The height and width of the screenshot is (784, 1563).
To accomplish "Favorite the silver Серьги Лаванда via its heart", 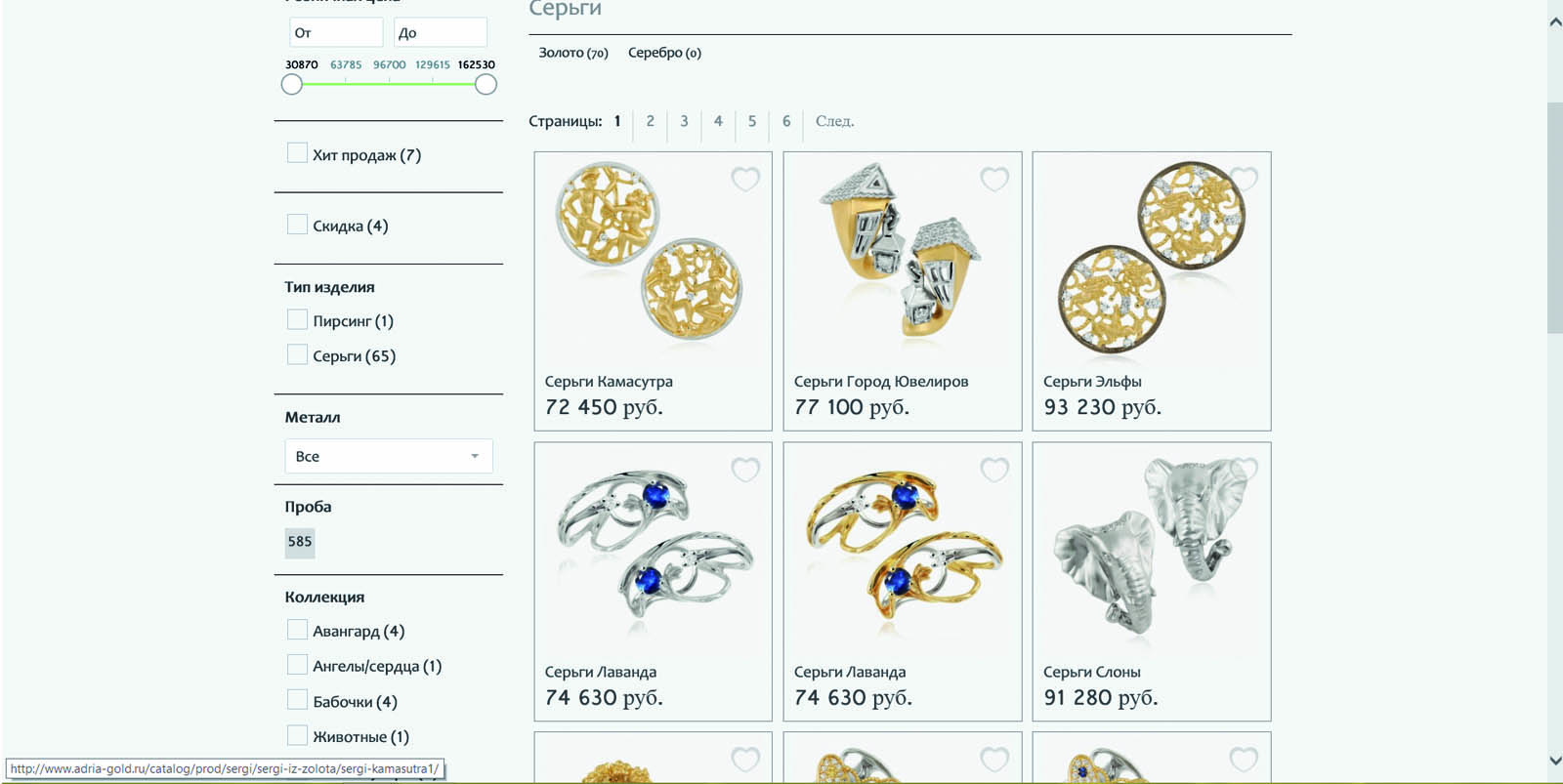I will click(745, 470).
